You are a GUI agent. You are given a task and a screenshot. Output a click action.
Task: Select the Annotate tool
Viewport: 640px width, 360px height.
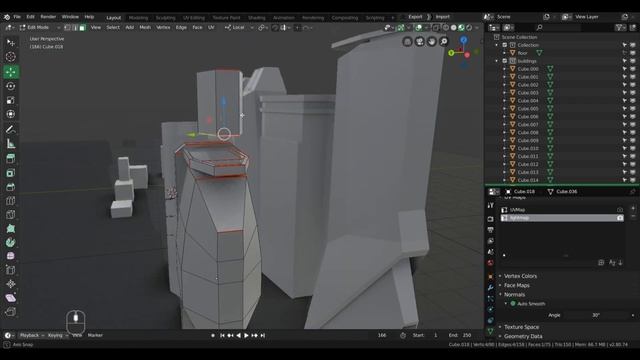11,129
